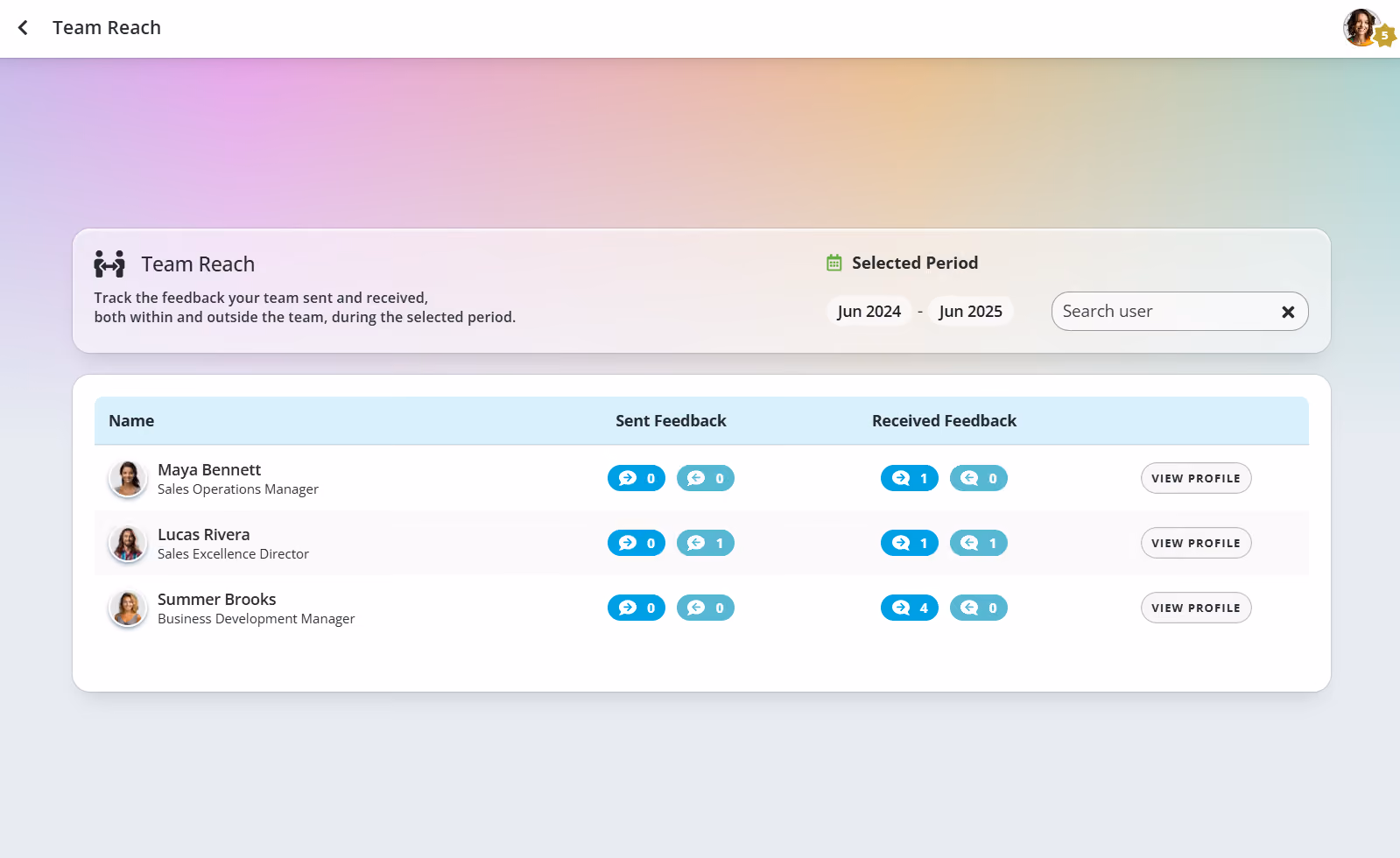
Task: Click the green calendar icon by Selected Period
Action: [834, 263]
